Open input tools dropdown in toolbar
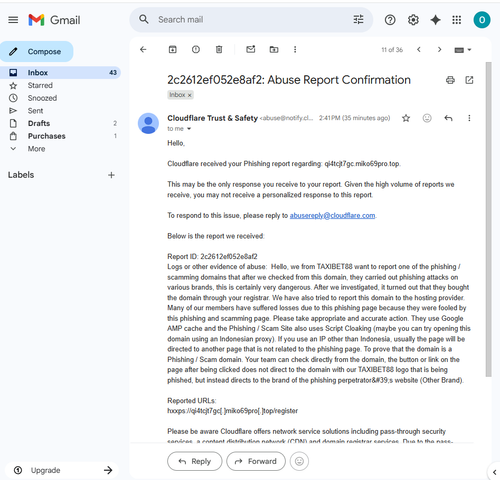The image size is (500, 480). click(463, 50)
